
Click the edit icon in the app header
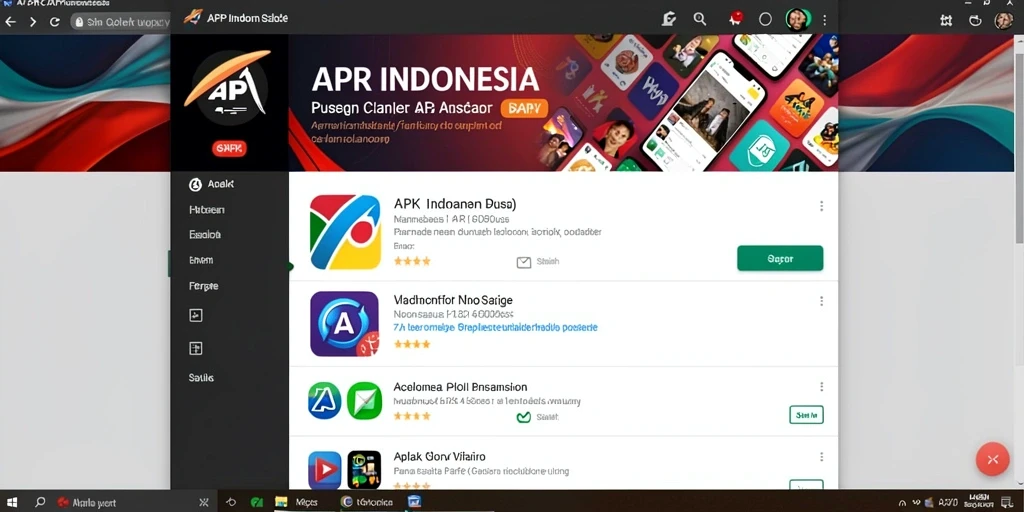click(668, 19)
